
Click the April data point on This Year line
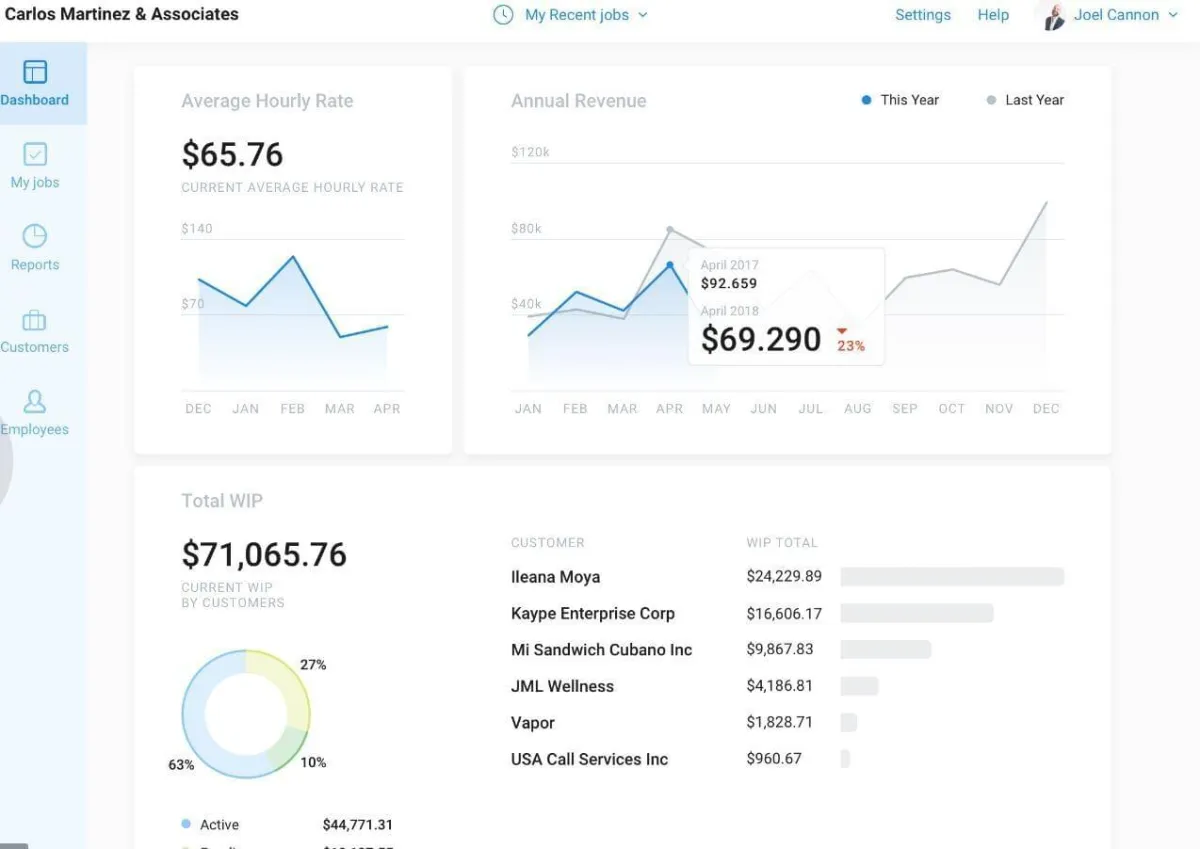pos(670,265)
